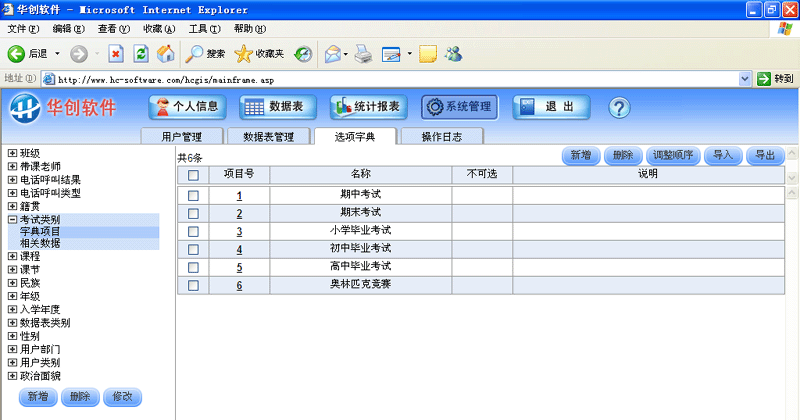Check the box for 小学毕业考试 row
800x420 pixels.
click(193, 232)
